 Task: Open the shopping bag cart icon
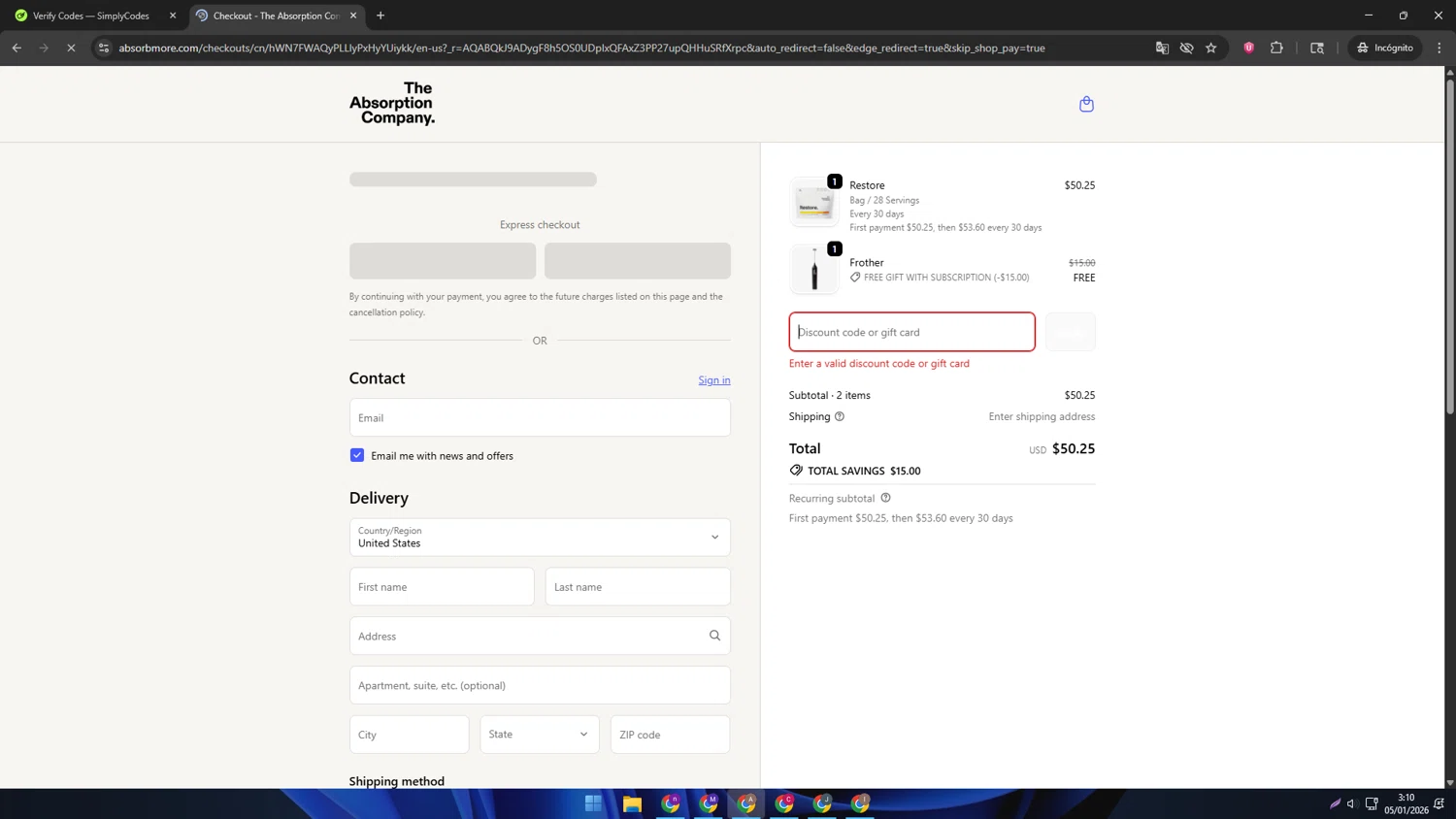(x=1086, y=104)
